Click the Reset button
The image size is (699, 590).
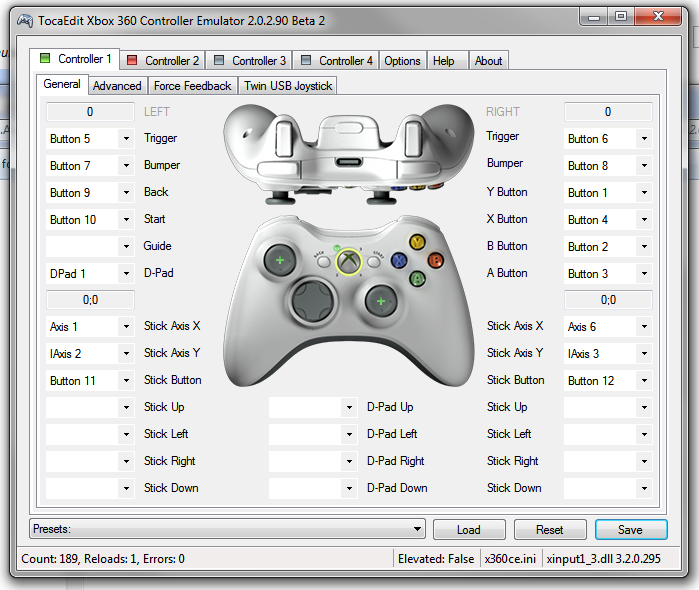click(550, 529)
